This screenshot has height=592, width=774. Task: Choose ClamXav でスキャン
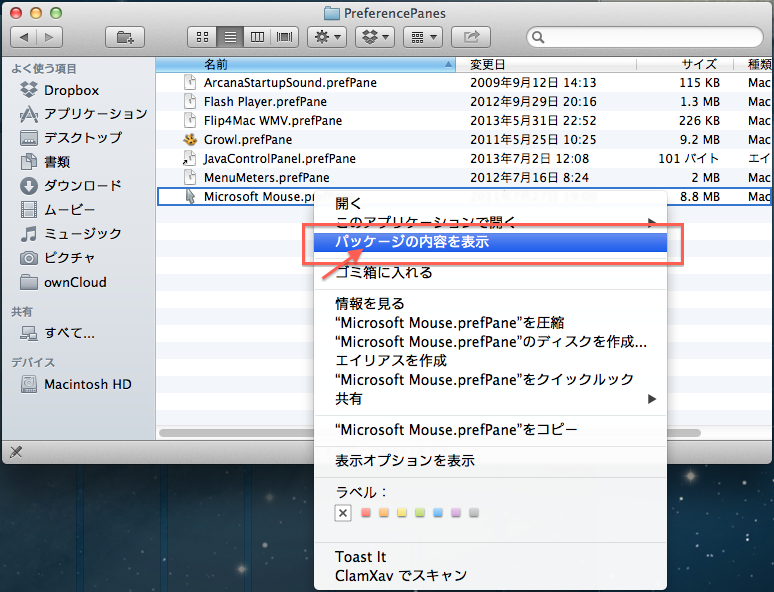click(x=490, y=576)
